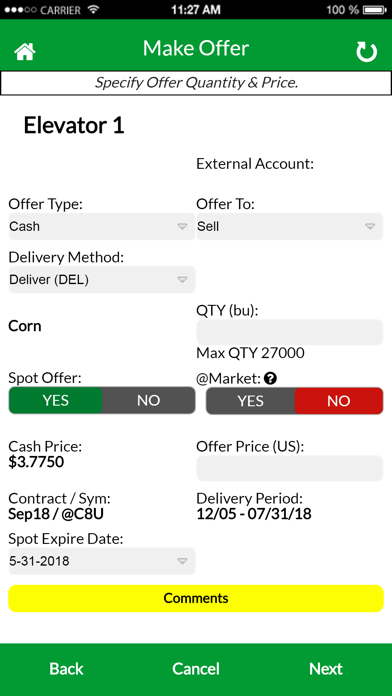The height and width of the screenshot is (696, 392).
Task: Tap Next in bottom bar
Action: [x=326, y=668]
